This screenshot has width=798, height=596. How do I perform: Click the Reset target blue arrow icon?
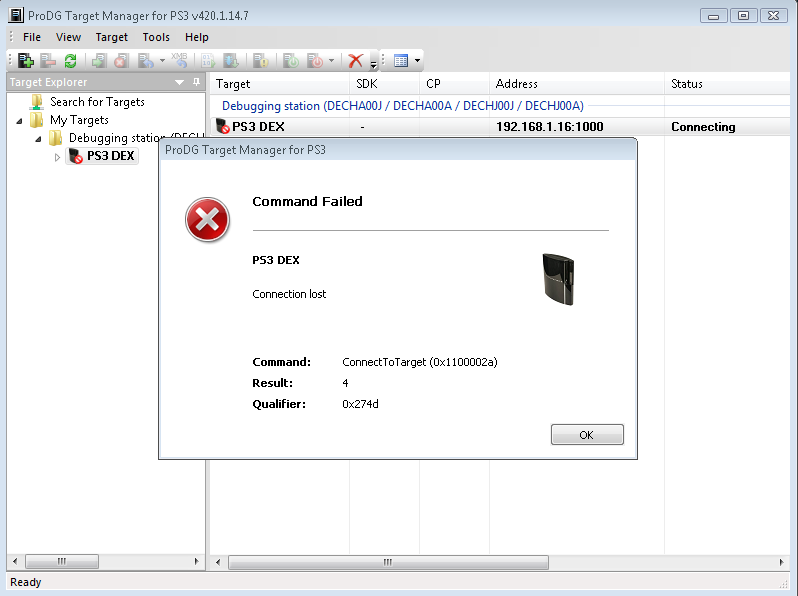tap(146, 61)
